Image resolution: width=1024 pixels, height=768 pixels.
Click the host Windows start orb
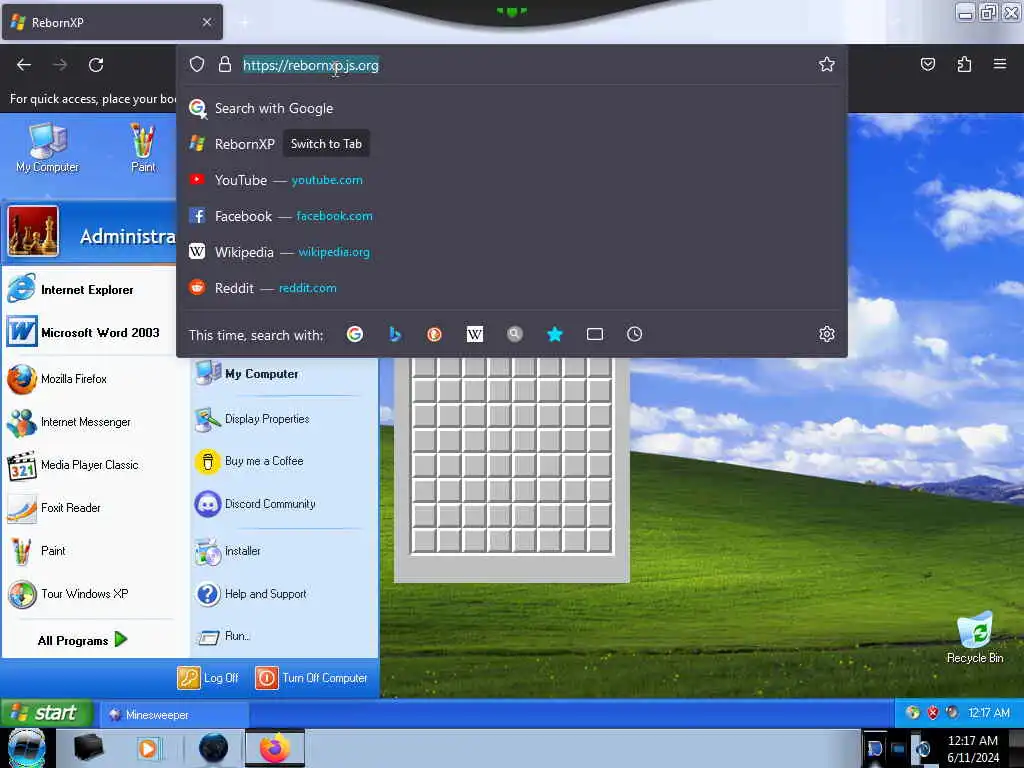(27, 748)
